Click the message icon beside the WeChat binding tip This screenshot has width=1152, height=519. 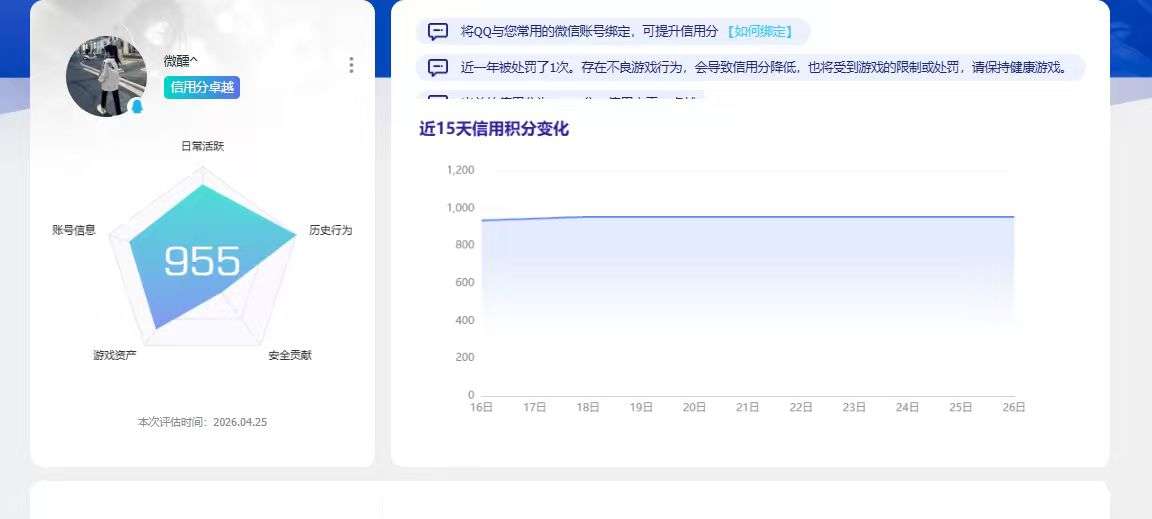pos(438,32)
